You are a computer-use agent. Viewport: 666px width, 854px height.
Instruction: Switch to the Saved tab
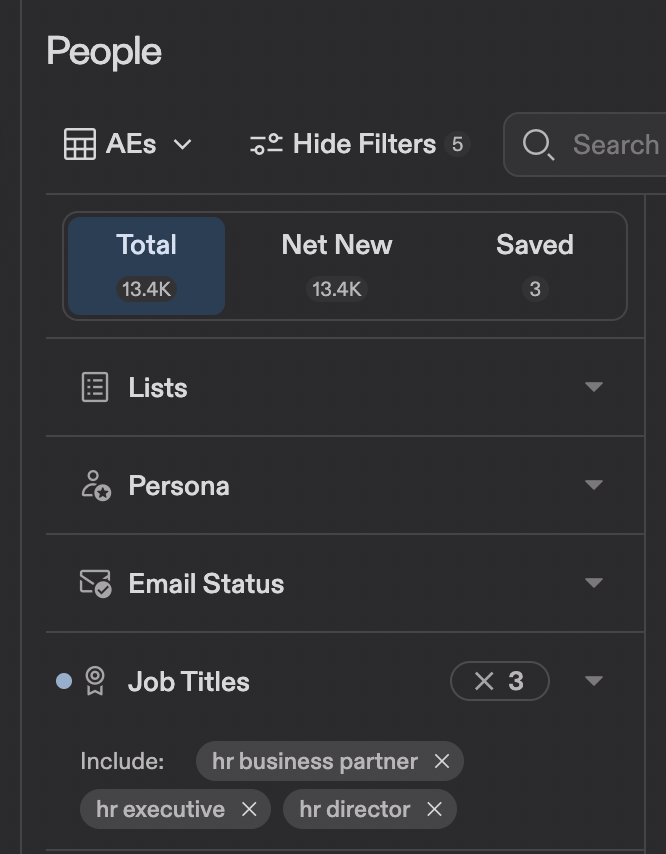(535, 266)
